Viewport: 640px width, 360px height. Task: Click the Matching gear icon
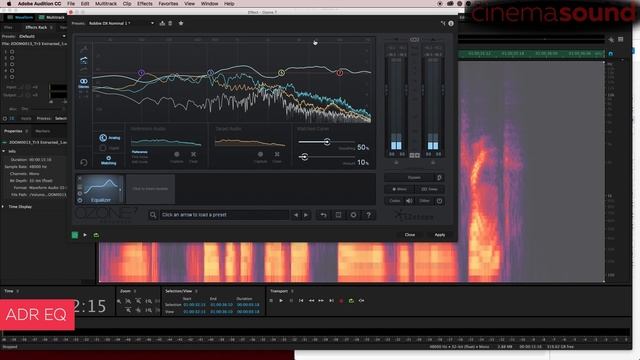click(x=109, y=158)
